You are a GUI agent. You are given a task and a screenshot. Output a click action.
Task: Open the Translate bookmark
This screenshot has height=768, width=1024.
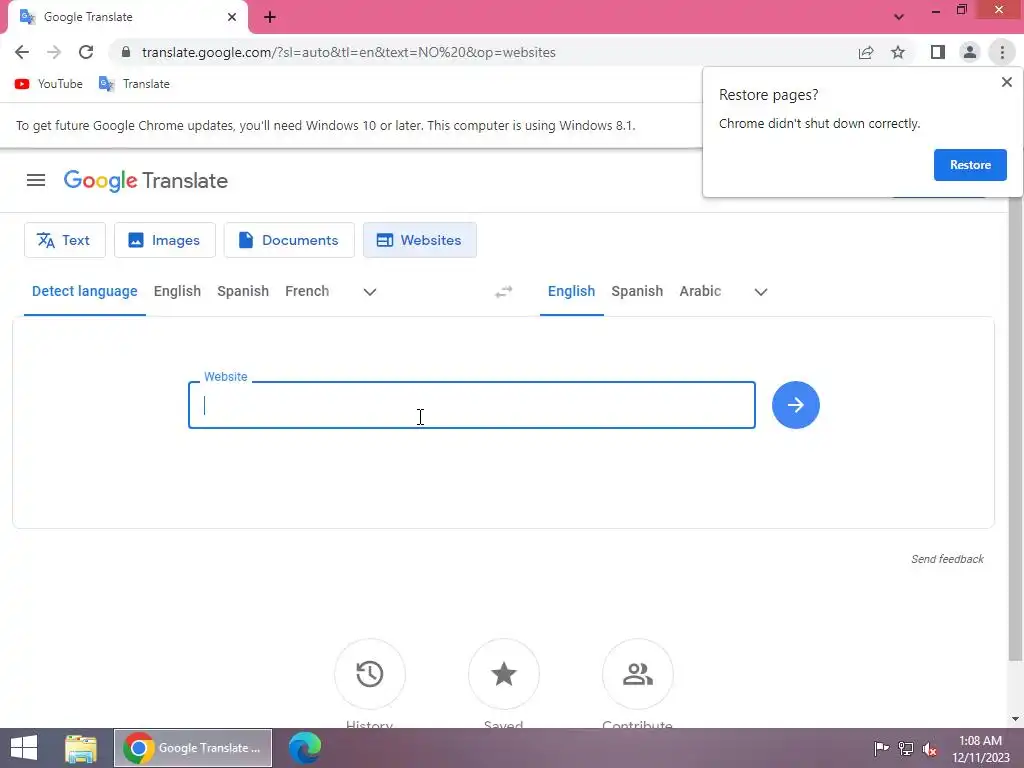coord(135,84)
